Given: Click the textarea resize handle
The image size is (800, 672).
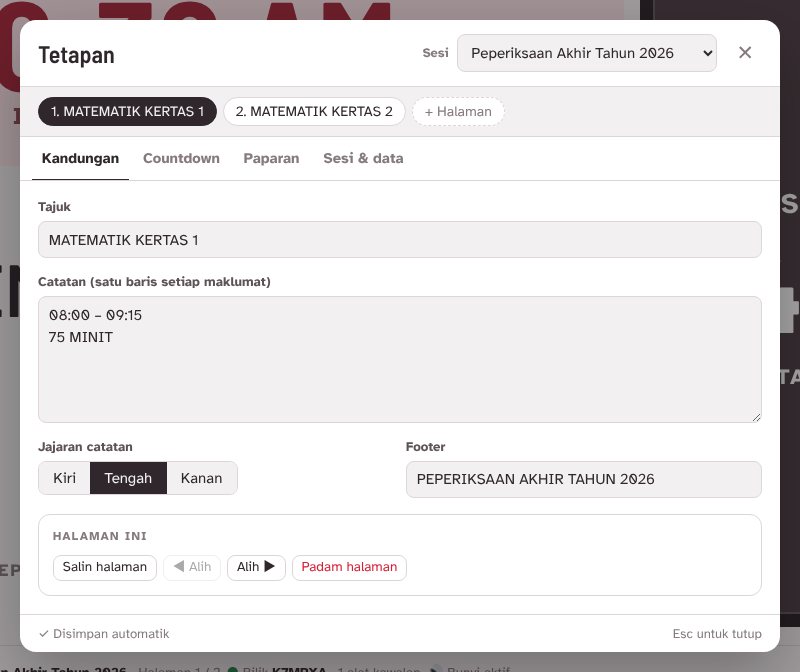Looking at the screenshot, I should pos(756,417).
